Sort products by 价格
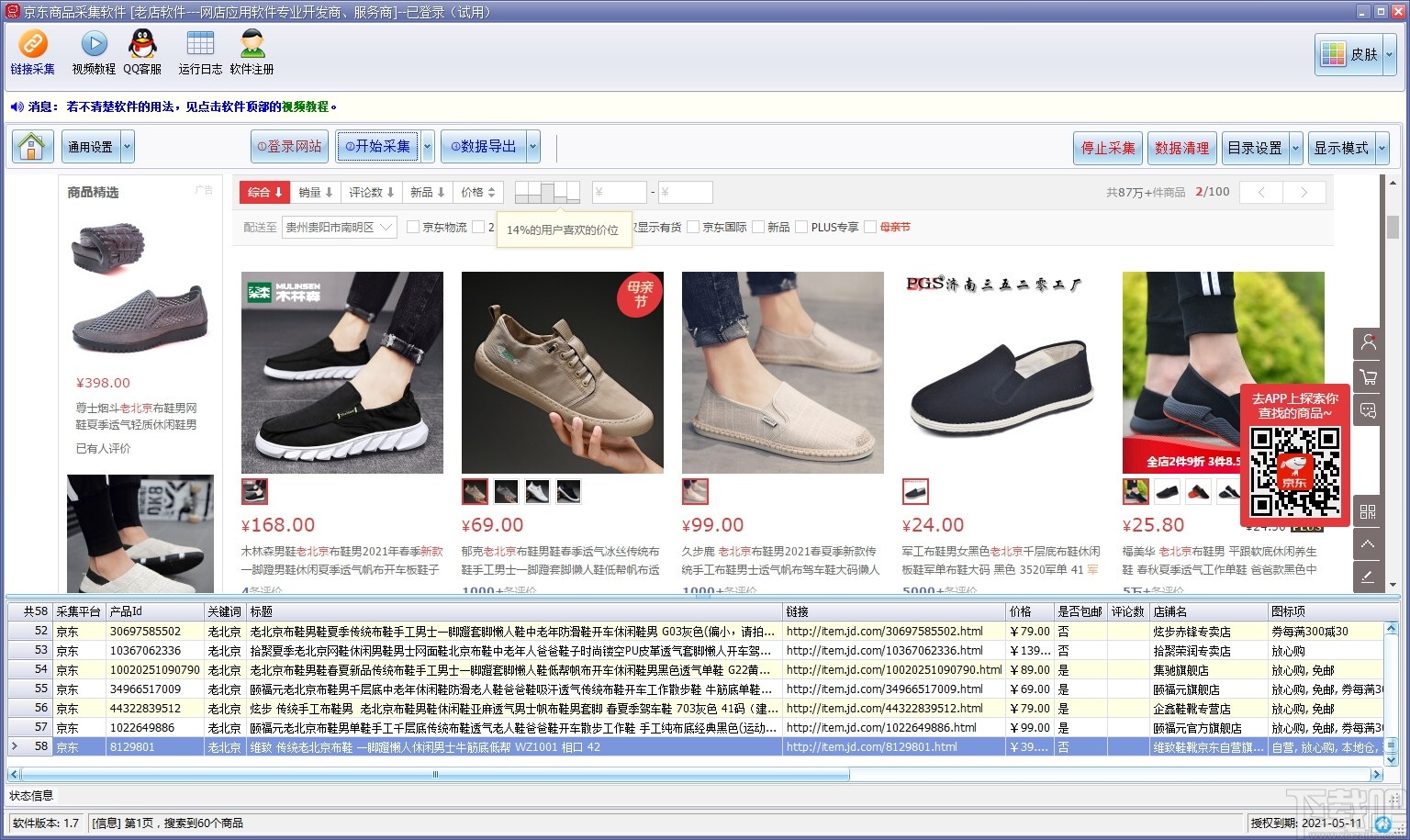The width and height of the screenshot is (1410, 840). pos(477,192)
